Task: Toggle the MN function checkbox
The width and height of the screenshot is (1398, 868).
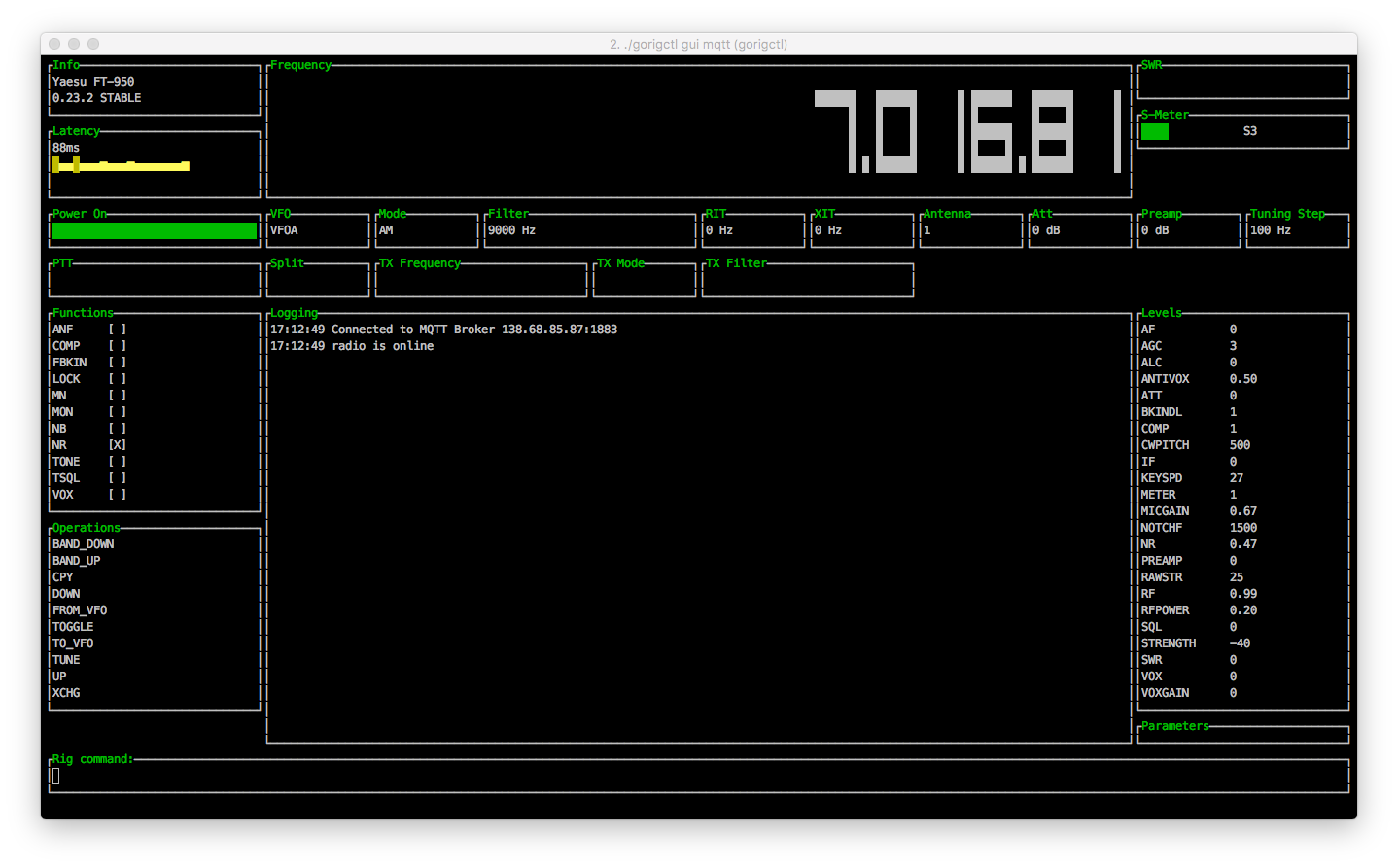Action: pos(117,396)
